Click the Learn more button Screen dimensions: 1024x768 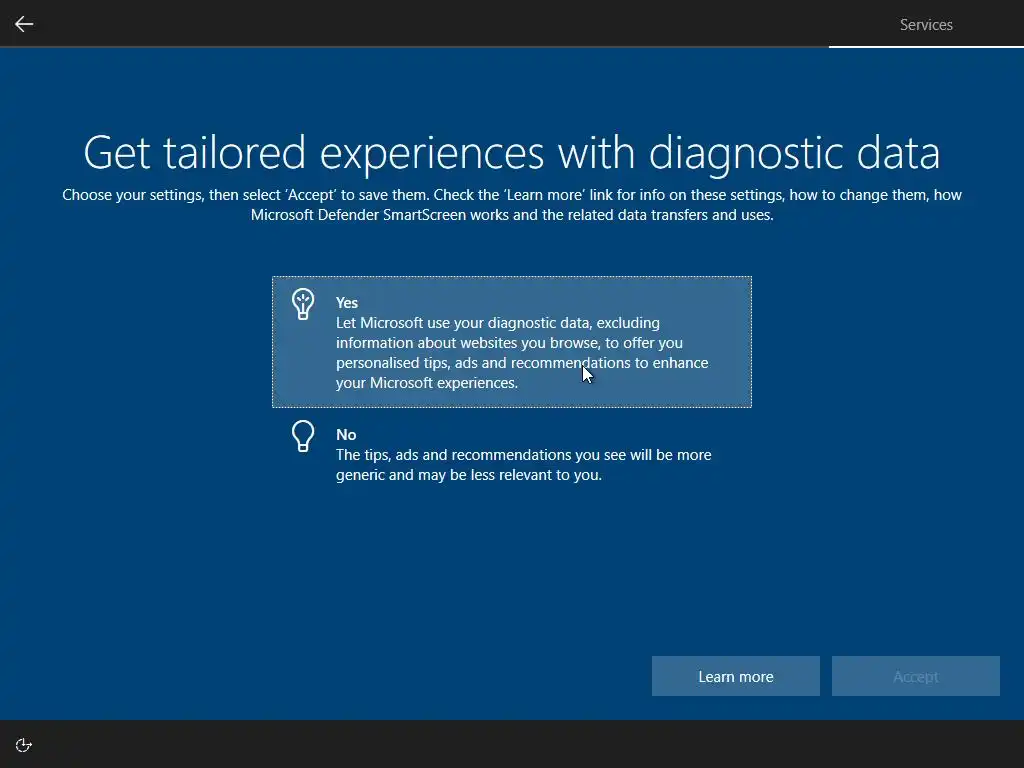tap(735, 676)
